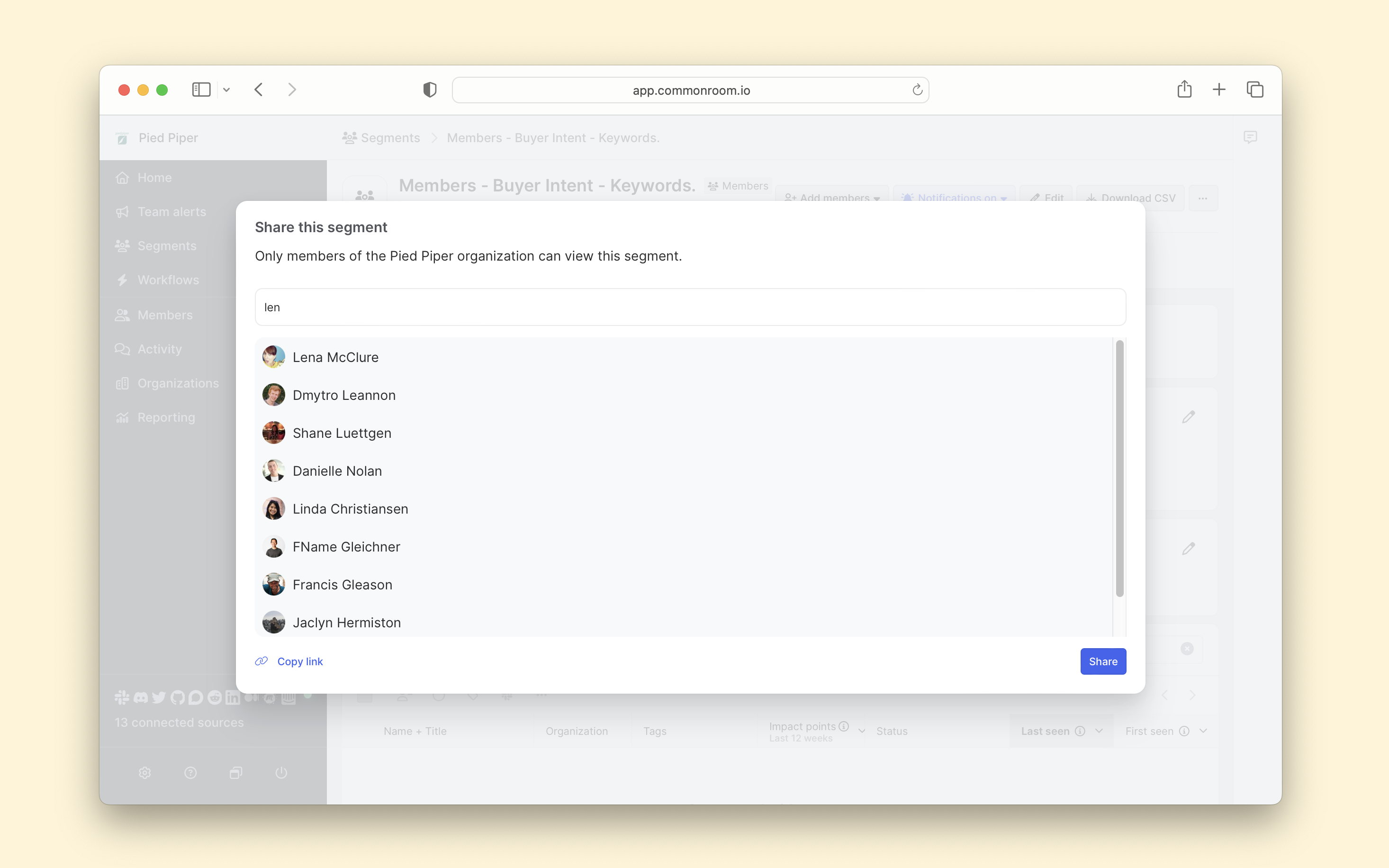This screenshot has height=868, width=1389.
Task: Click the share search input field
Action: tap(690, 307)
